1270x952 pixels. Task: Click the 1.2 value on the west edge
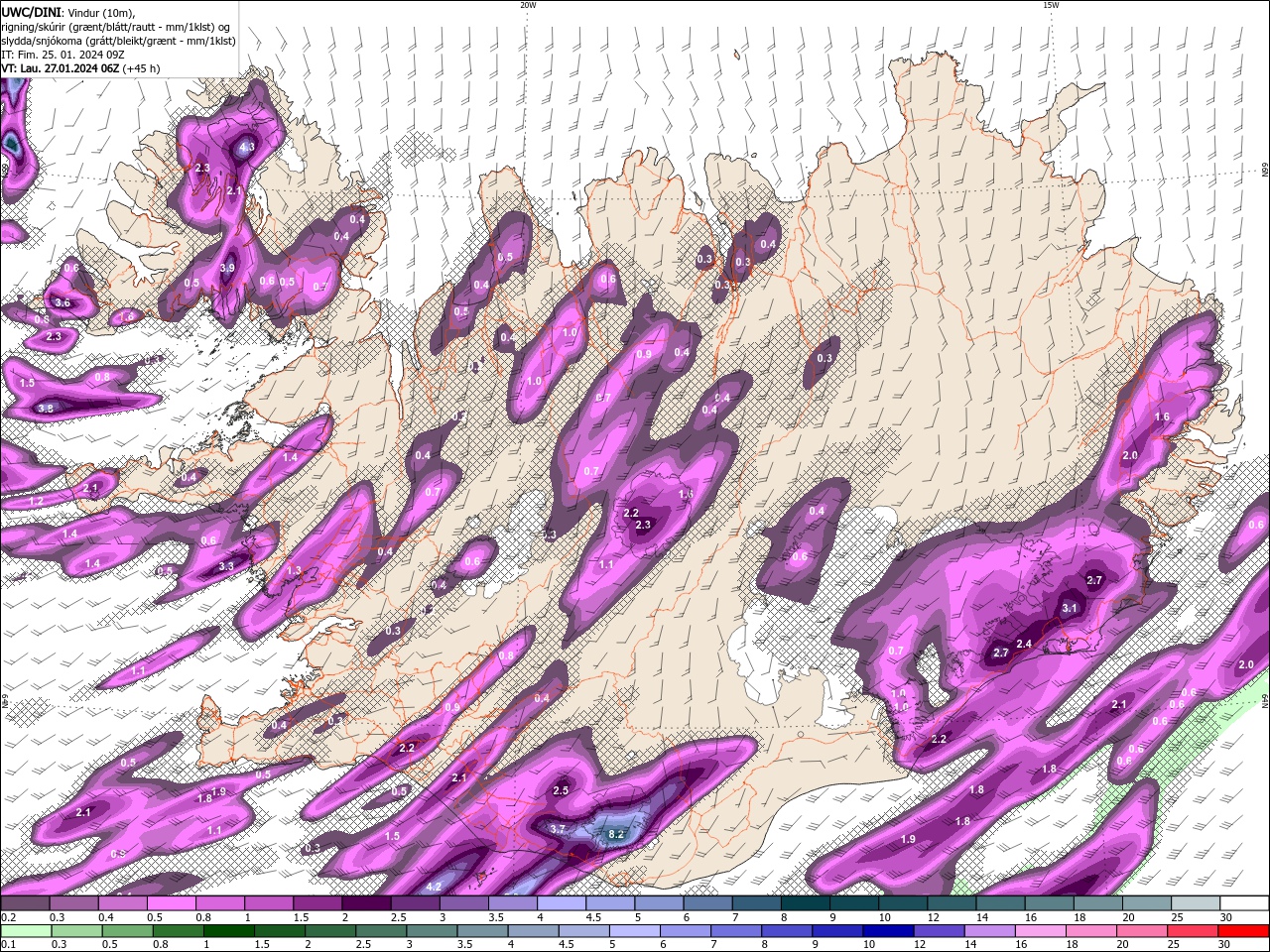(36, 502)
